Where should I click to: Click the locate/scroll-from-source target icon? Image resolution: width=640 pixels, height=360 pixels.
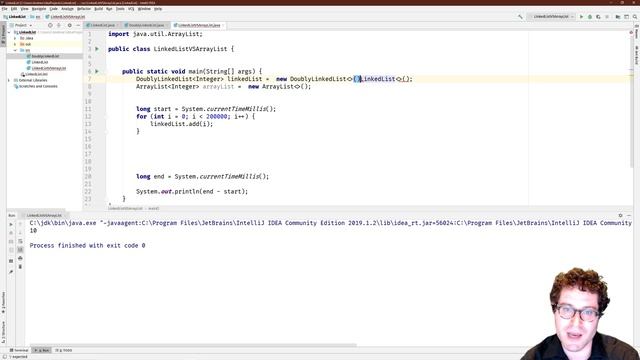point(50,25)
